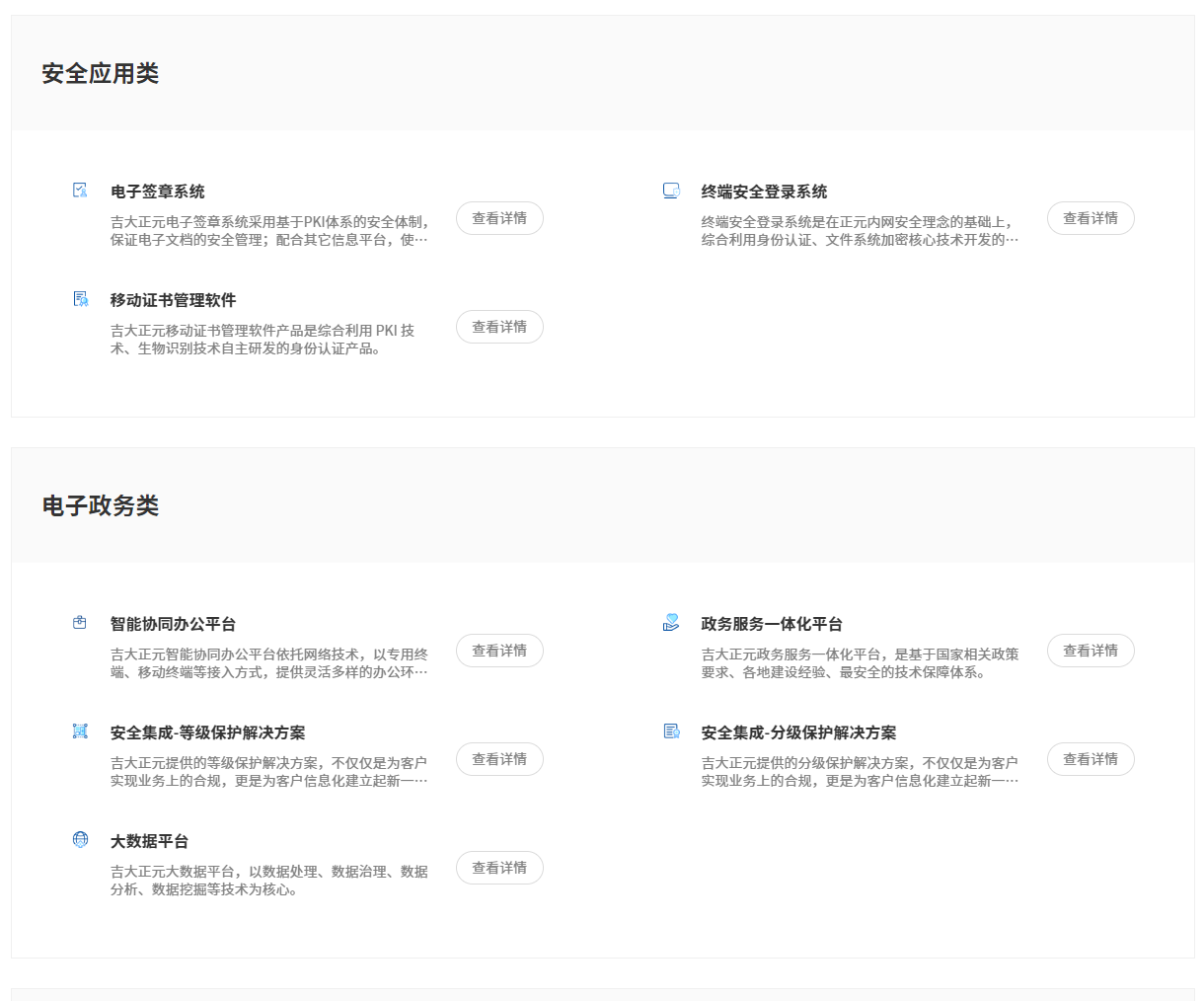
Task: View details for 安全集成-分级保护解决方案
Action: point(1091,759)
